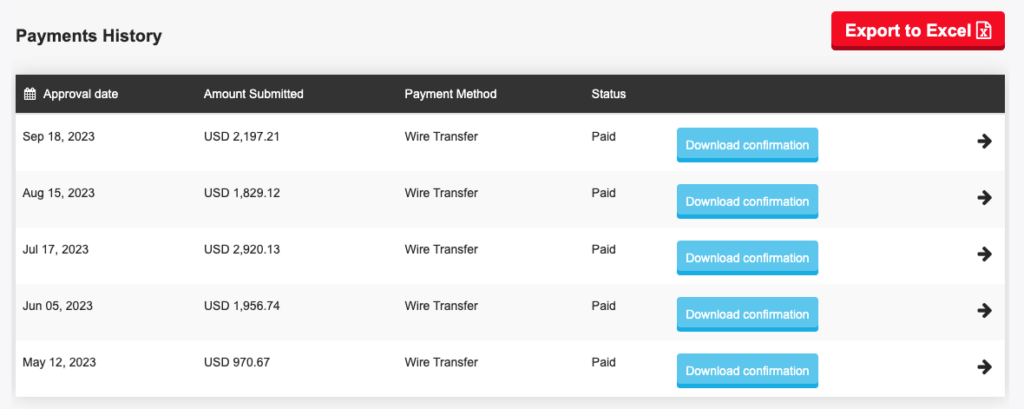Download confirmation for USD 2,920.13 payment

pos(747,258)
